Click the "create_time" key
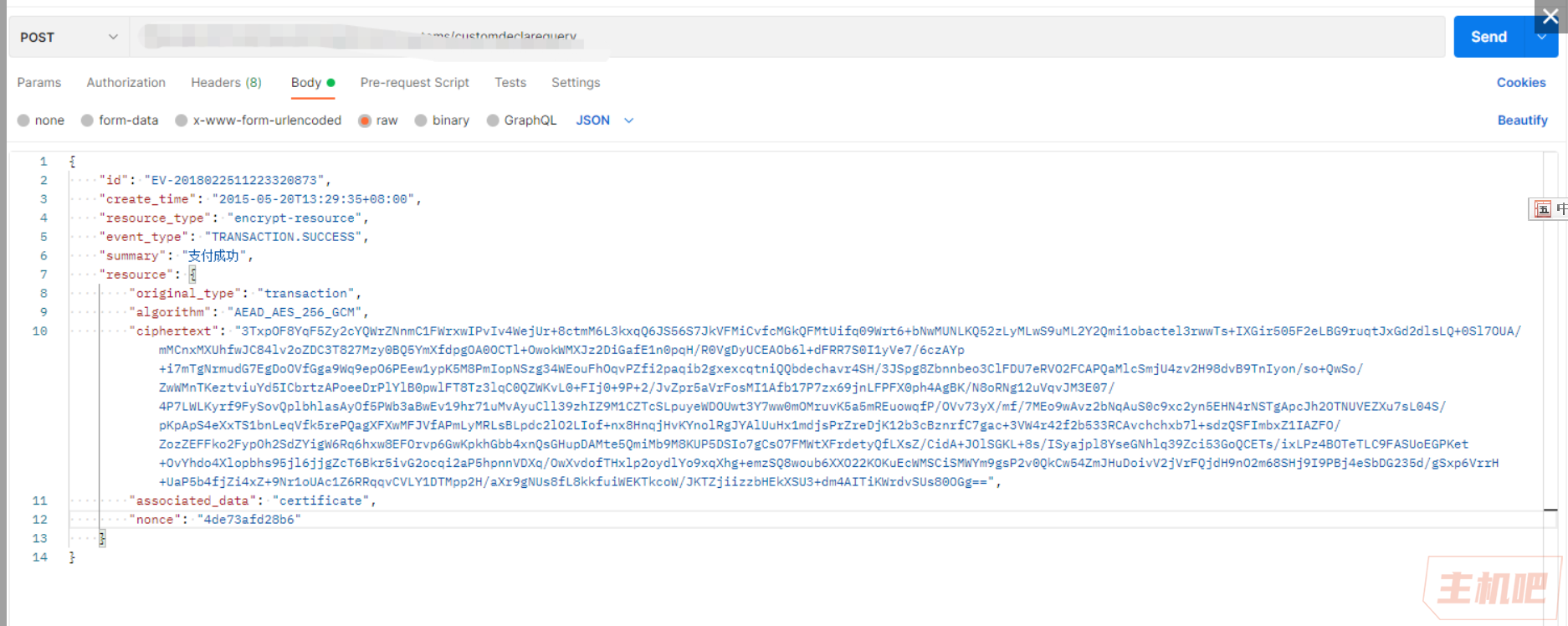The height and width of the screenshot is (626, 1568). [147, 199]
